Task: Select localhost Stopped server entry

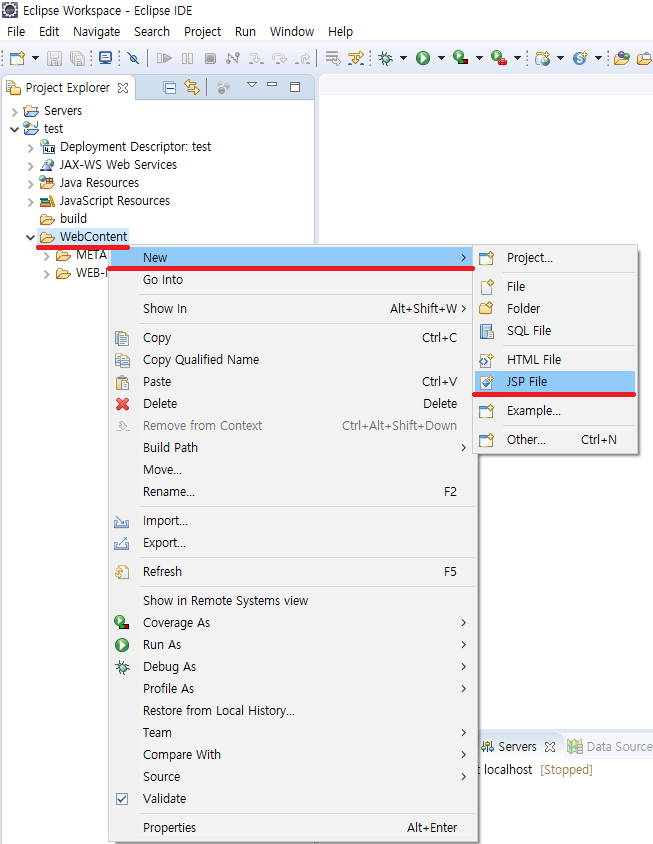Action: [537, 770]
